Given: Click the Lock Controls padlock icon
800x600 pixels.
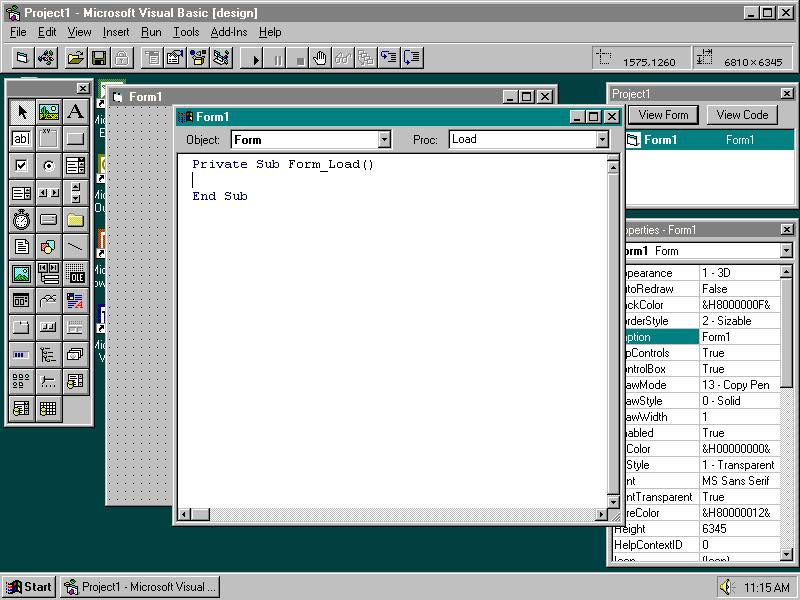Looking at the screenshot, I should (x=121, y=58).
